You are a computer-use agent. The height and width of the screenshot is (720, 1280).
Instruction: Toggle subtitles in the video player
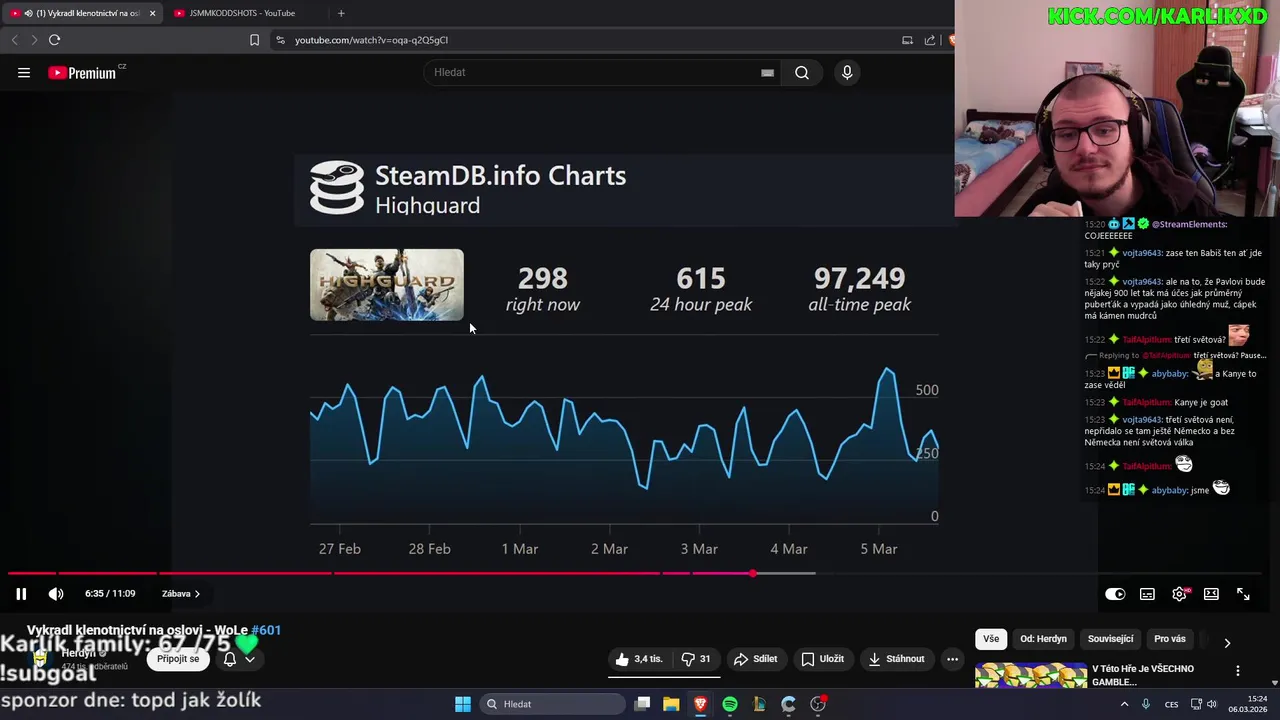(1147, 594)
